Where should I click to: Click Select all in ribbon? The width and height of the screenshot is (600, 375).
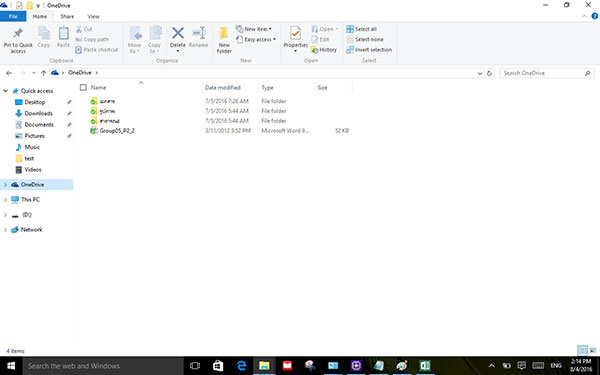361,29
